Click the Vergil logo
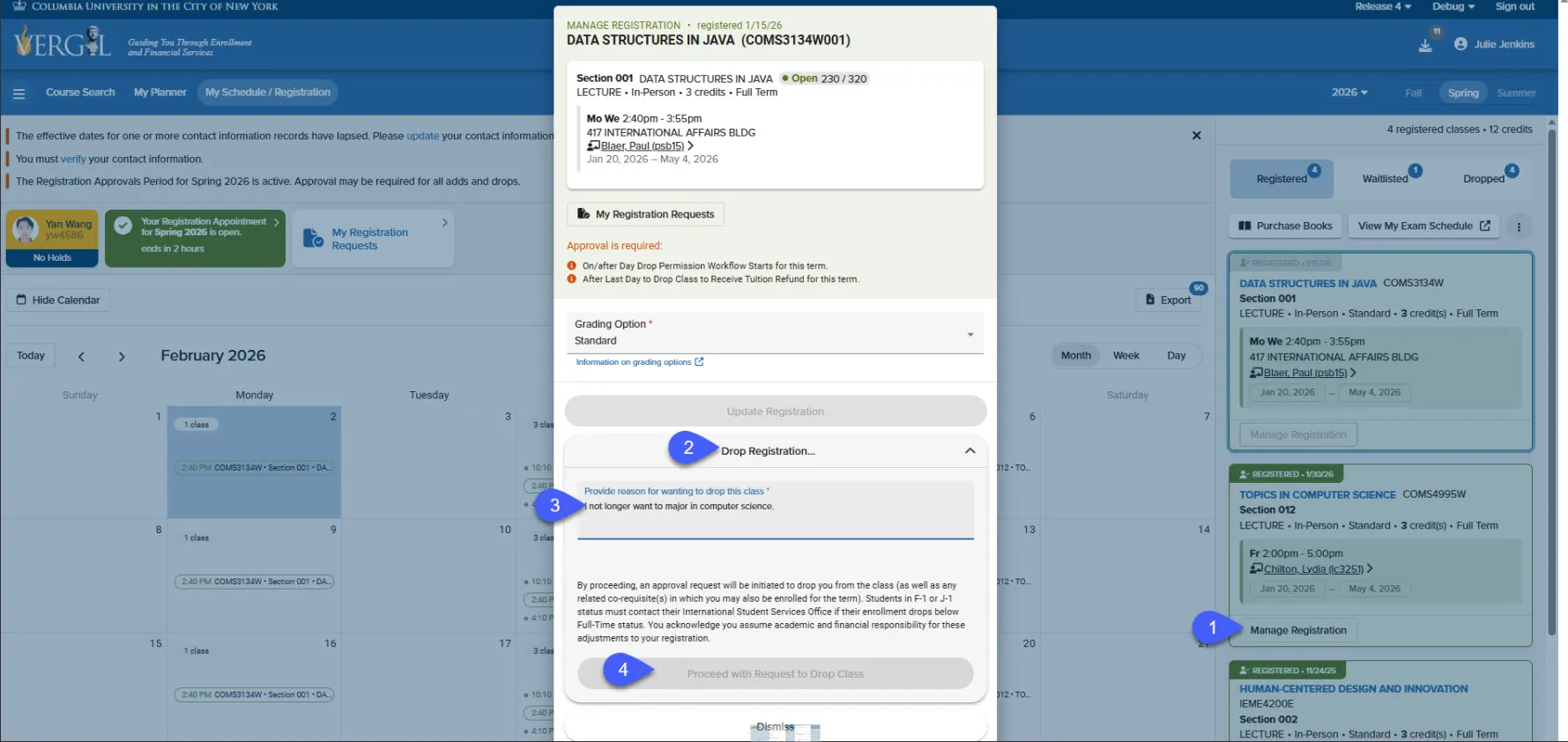This screenshot has height=742, width=1568. (x=63, y=42)
